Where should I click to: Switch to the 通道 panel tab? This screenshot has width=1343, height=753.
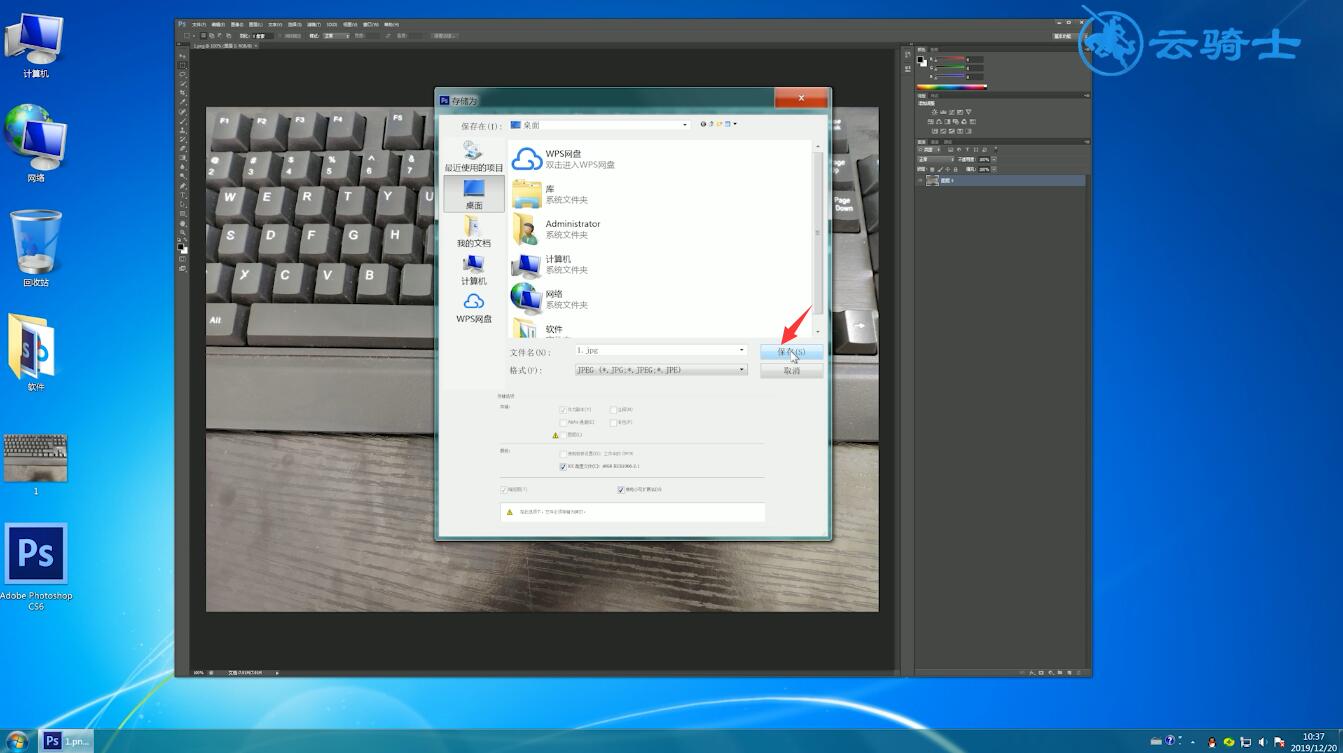click(x=935, y=142)
